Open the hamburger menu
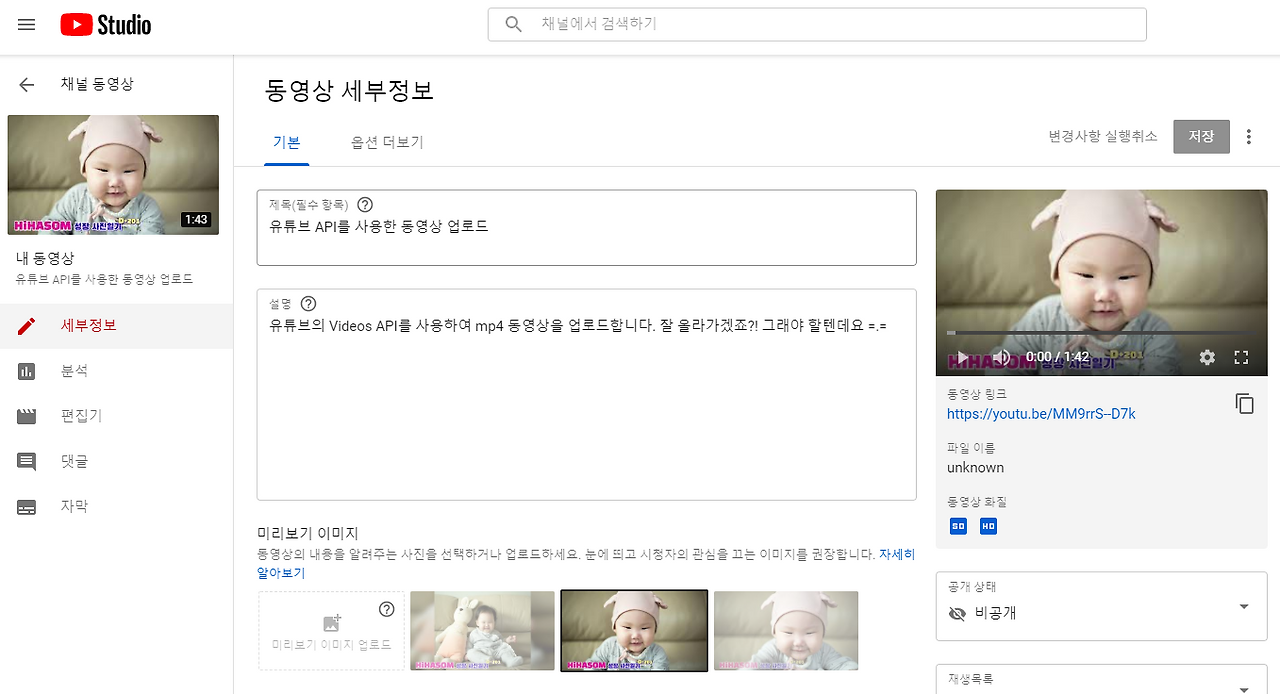Viewport: 1280px width, 694px height. pyautogui.click(x=27, y=25)
